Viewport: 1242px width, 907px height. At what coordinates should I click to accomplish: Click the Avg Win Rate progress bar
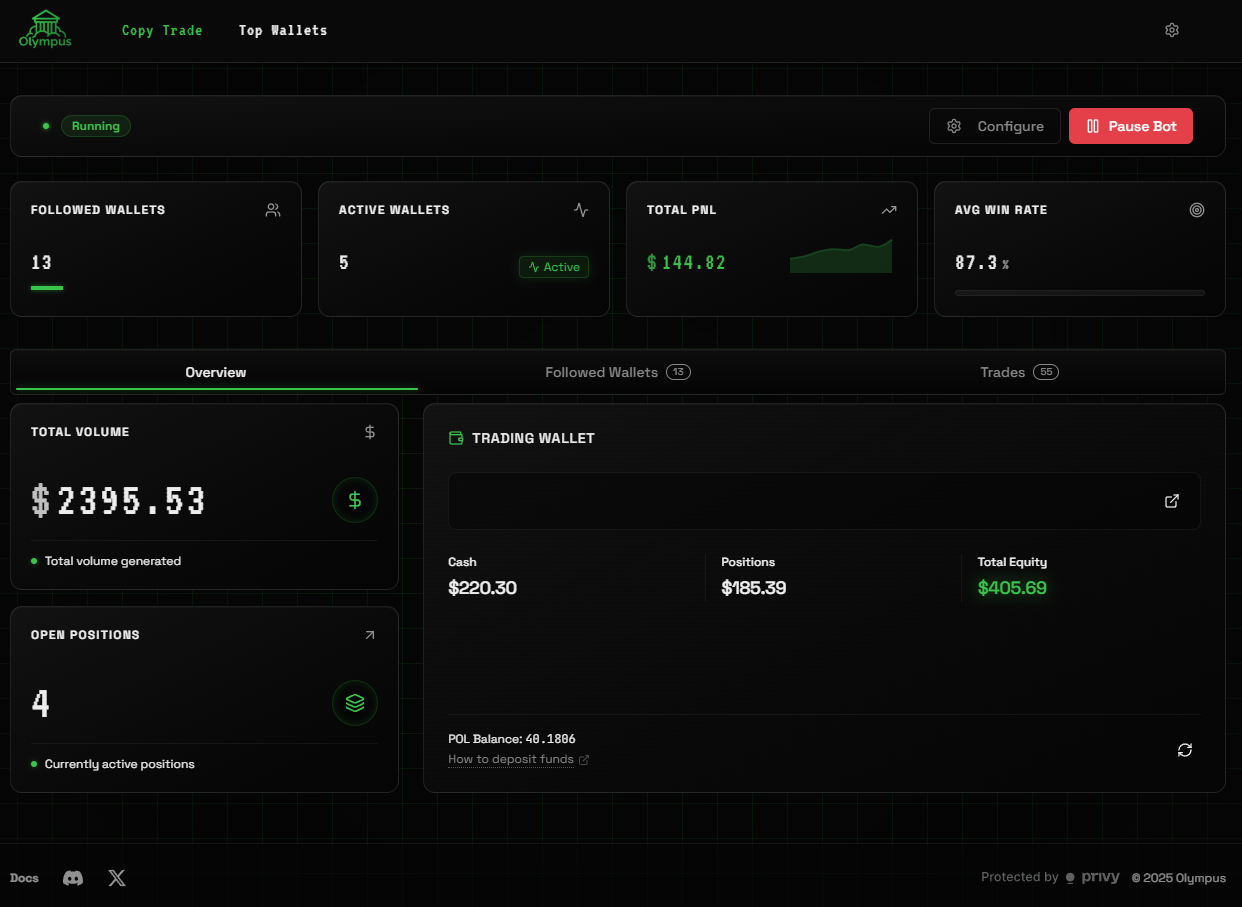pyautogui.click(x=1079, y=293)
